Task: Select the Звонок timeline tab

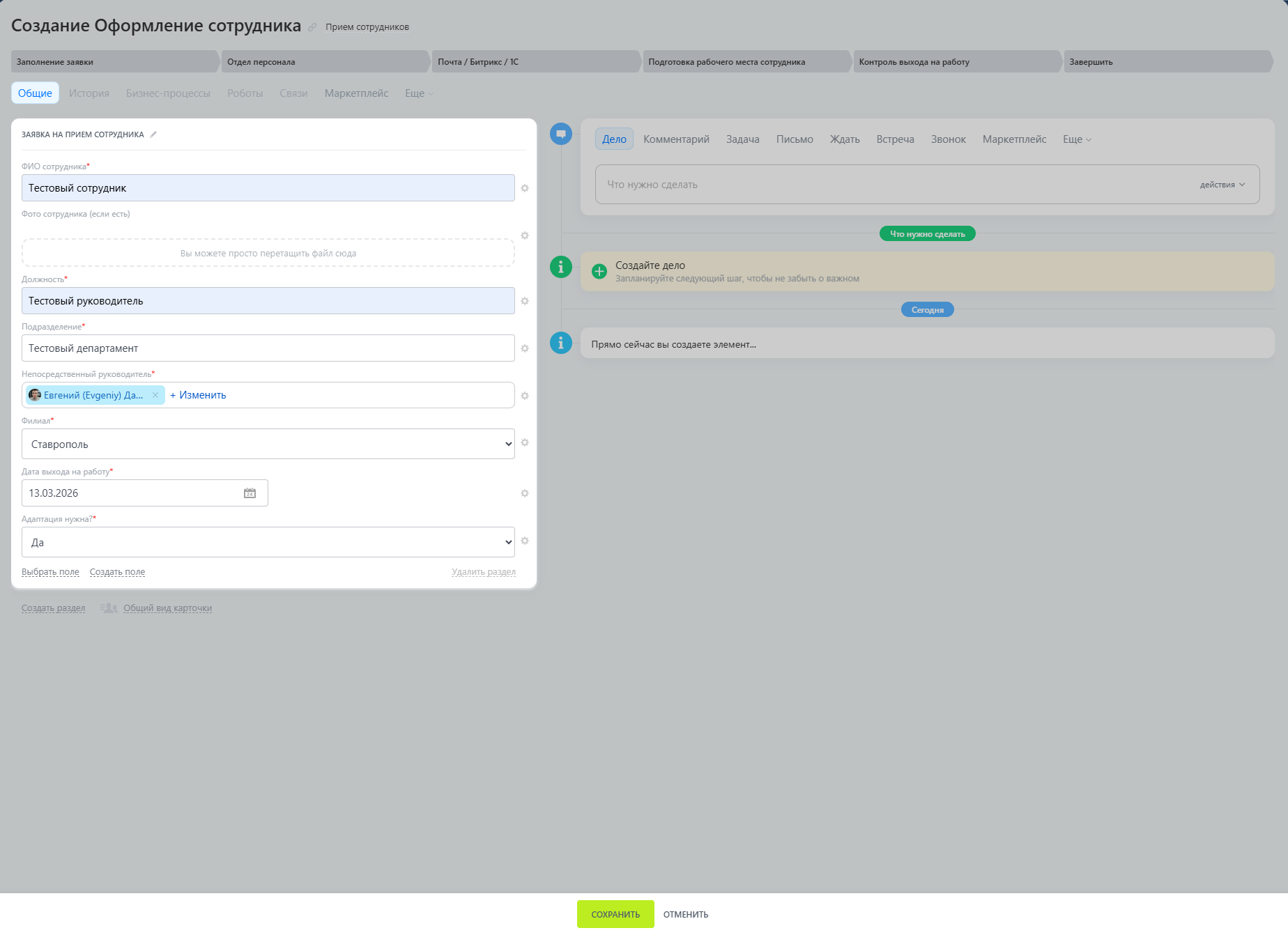Action: pos(949,139)
